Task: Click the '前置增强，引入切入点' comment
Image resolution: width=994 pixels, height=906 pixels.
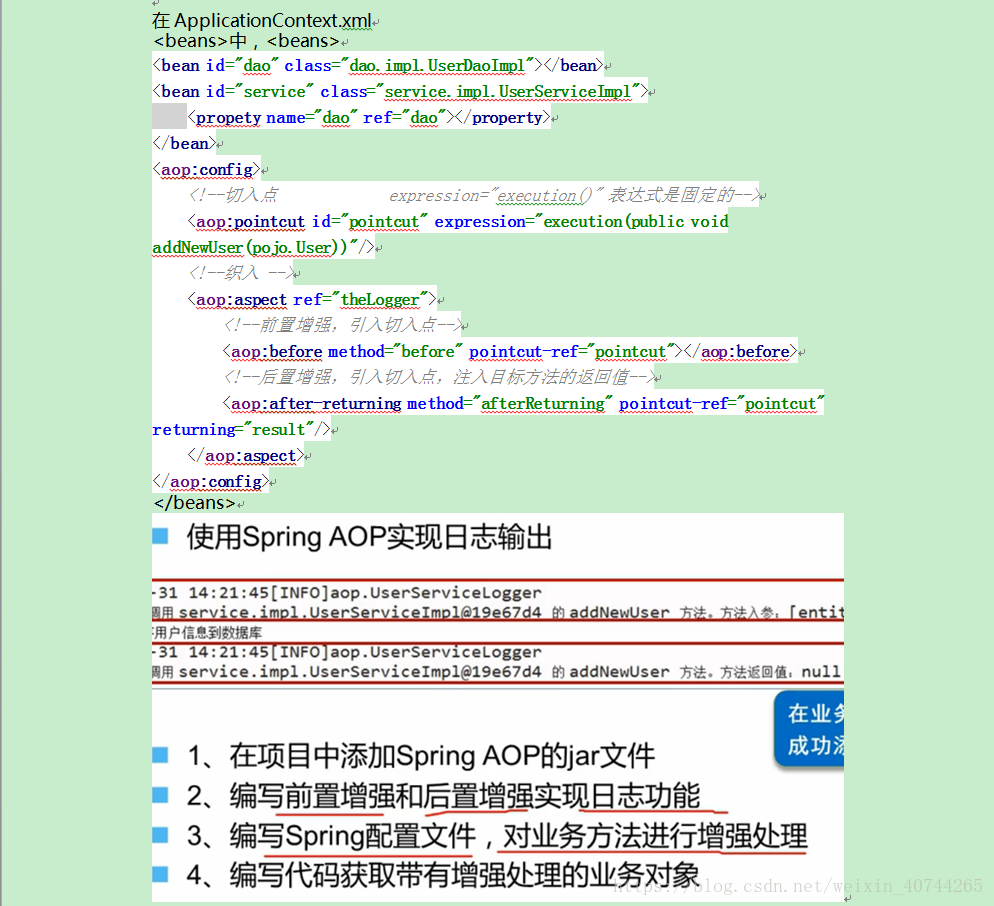Action: (x=344, y=325)
